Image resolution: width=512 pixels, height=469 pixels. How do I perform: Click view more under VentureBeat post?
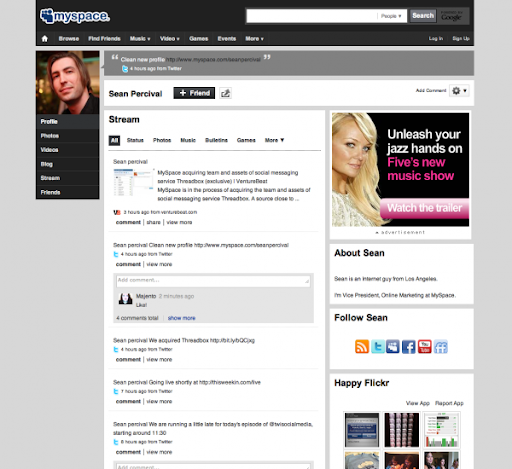point(179,222)
